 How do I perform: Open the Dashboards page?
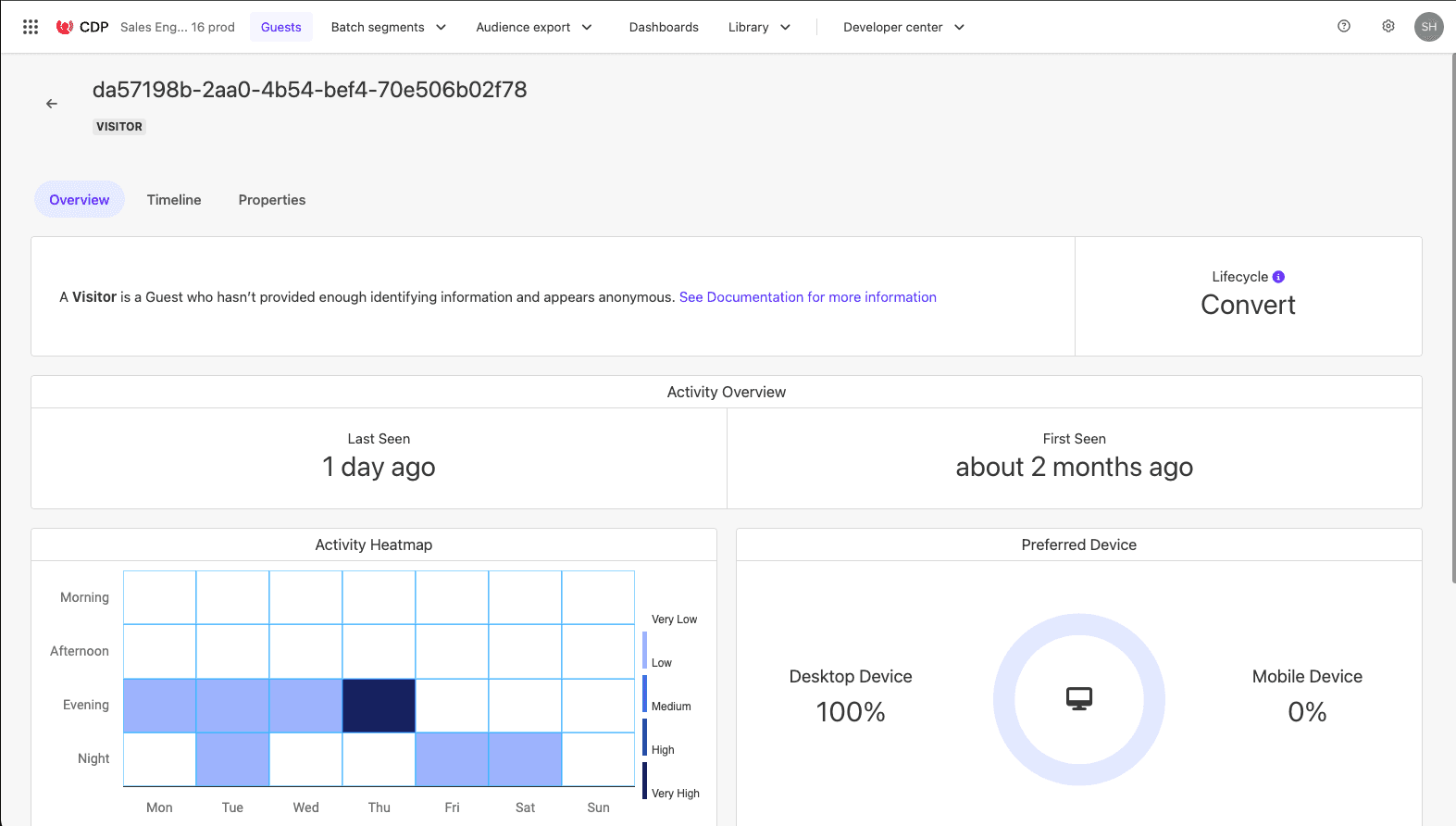[x=664, y=27]
